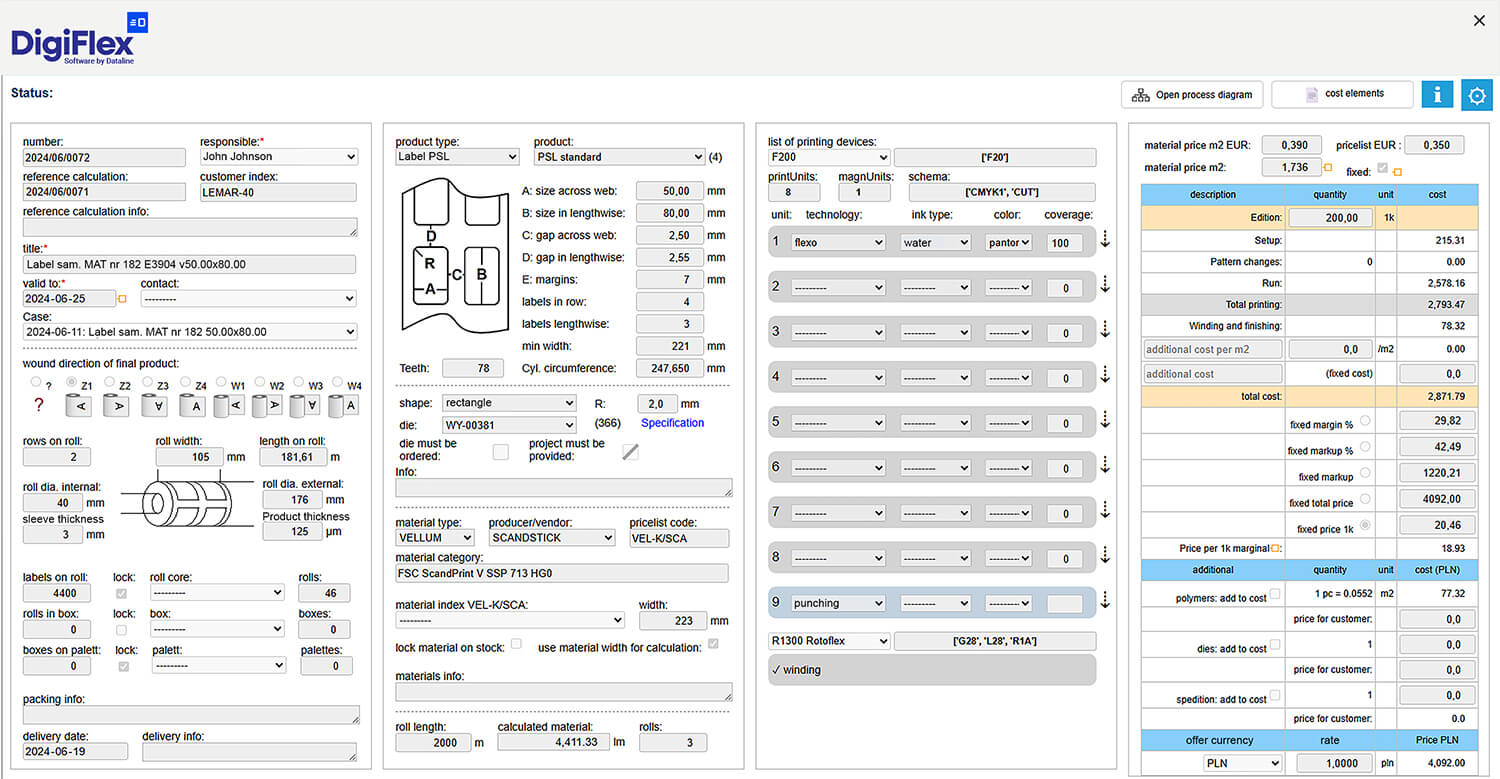Check spedition add to cost checkbox
Viewport: 1500px width, 779px height.
(1275, 695)
